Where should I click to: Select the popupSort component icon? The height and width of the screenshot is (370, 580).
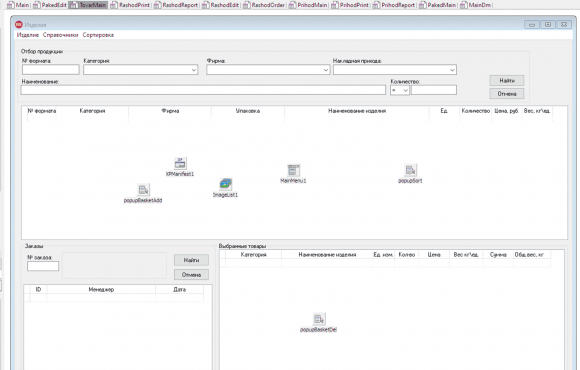point(410,170)
